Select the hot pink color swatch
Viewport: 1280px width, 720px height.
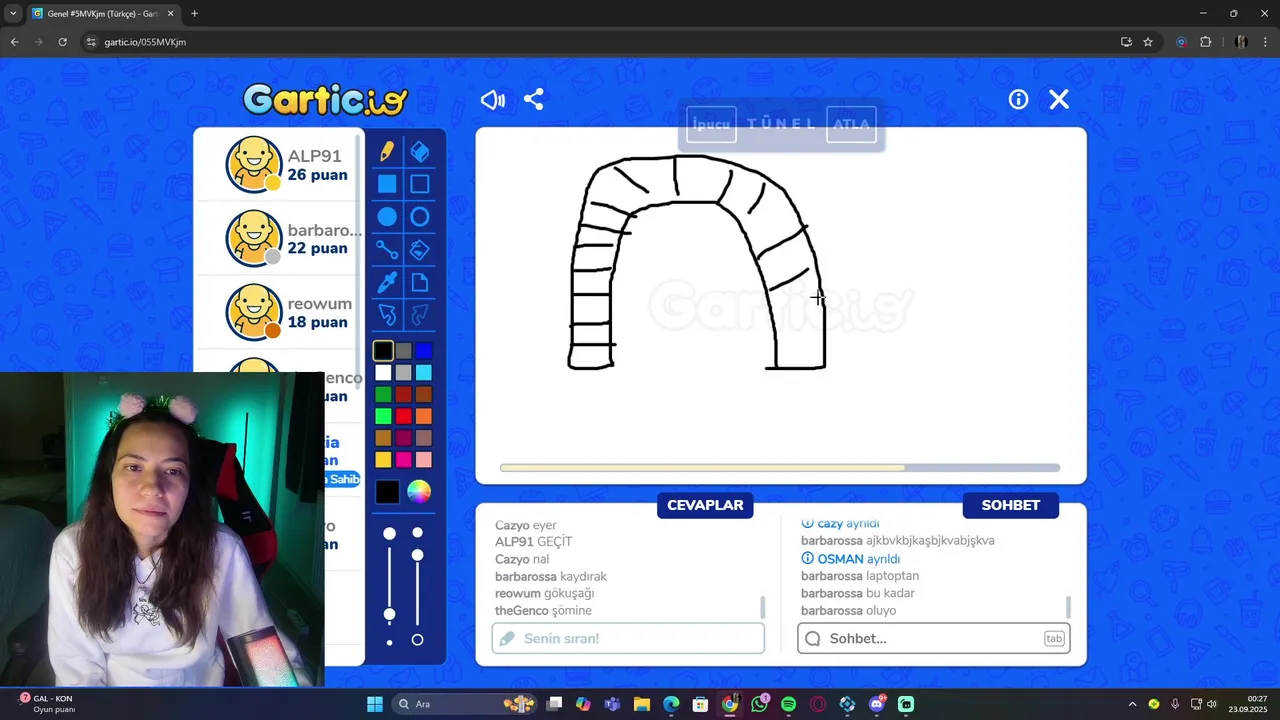coord(403,460)
